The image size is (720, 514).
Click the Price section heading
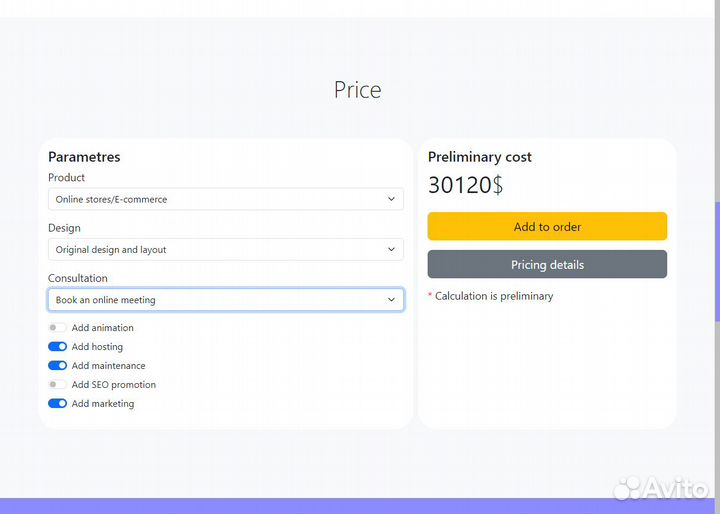point(358,90)
